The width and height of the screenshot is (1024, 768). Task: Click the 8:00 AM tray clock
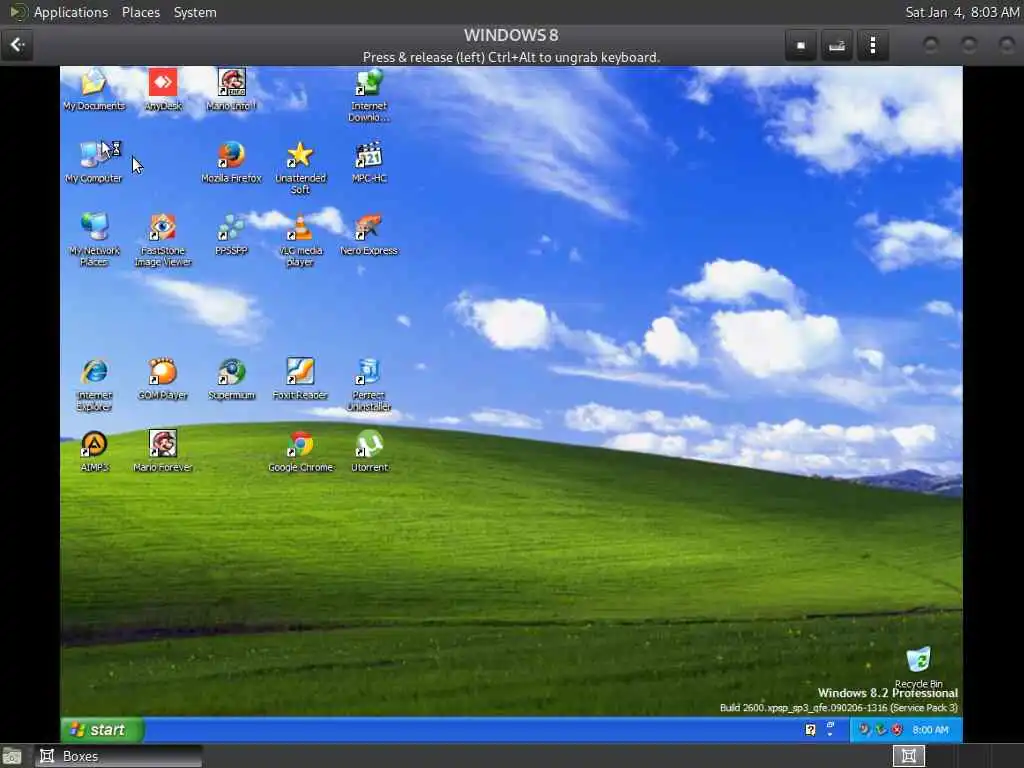click(930, 730)
